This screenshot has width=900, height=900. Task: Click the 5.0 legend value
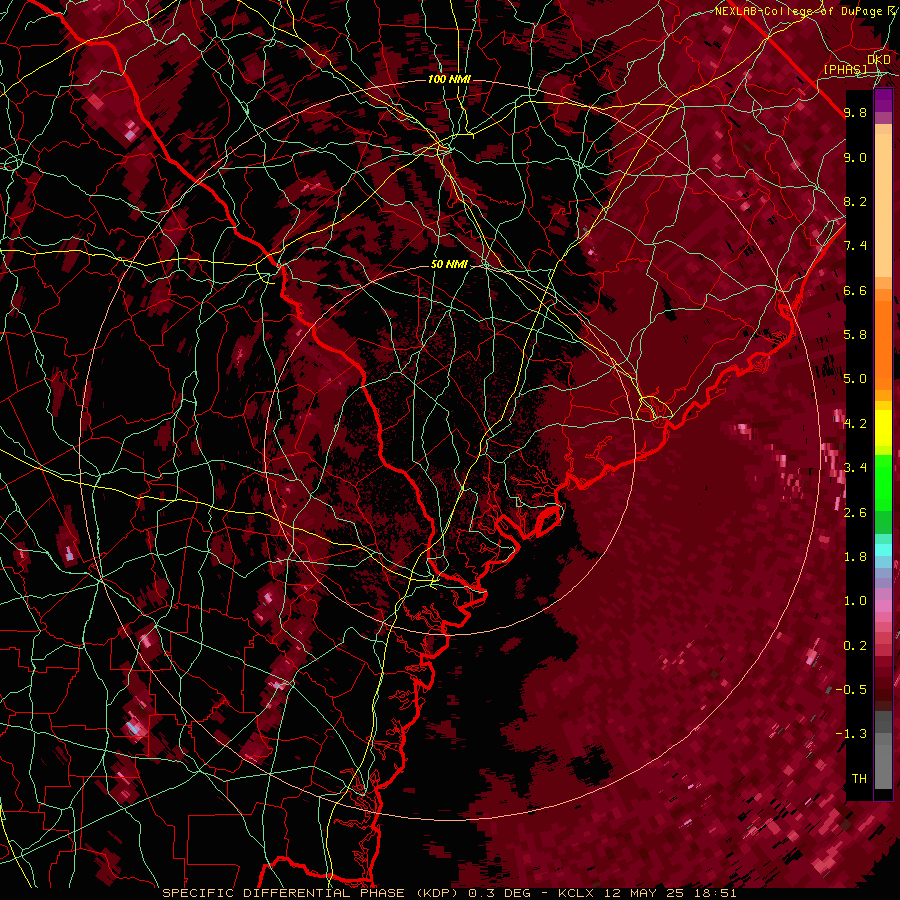(855, 379)
